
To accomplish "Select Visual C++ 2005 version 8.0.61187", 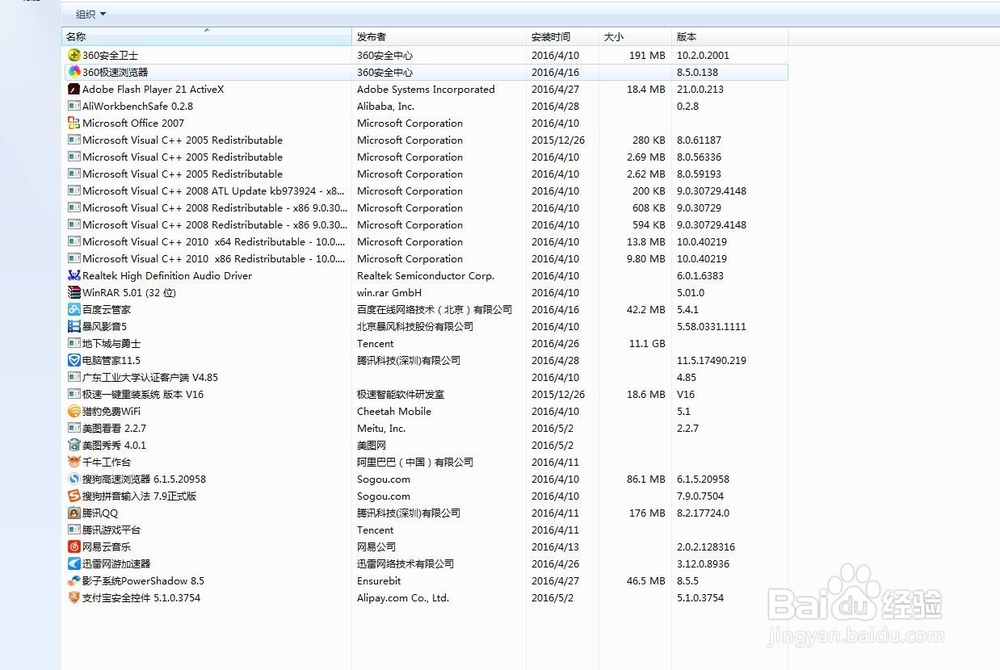I will (x=699, y=140).
